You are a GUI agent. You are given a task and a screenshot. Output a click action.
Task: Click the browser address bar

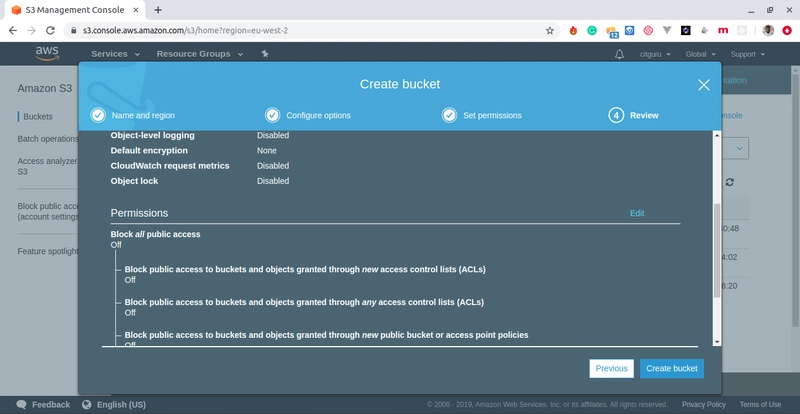[x=311, y=31]
